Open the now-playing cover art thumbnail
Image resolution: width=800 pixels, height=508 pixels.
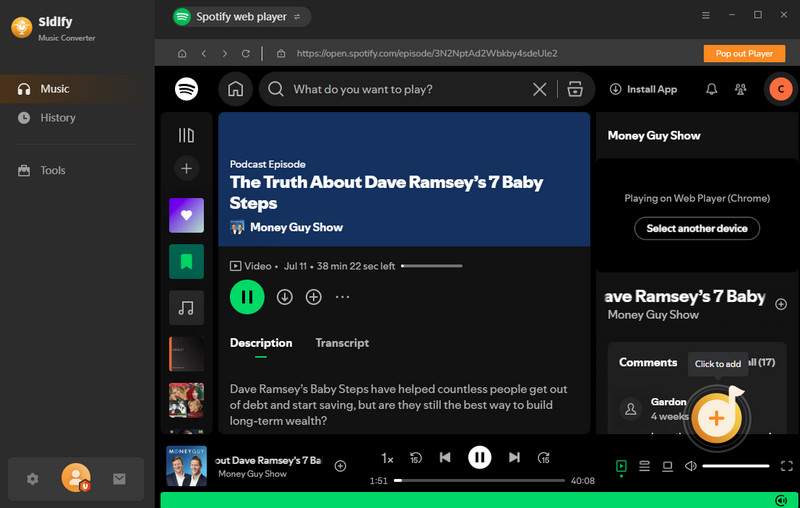186,466
